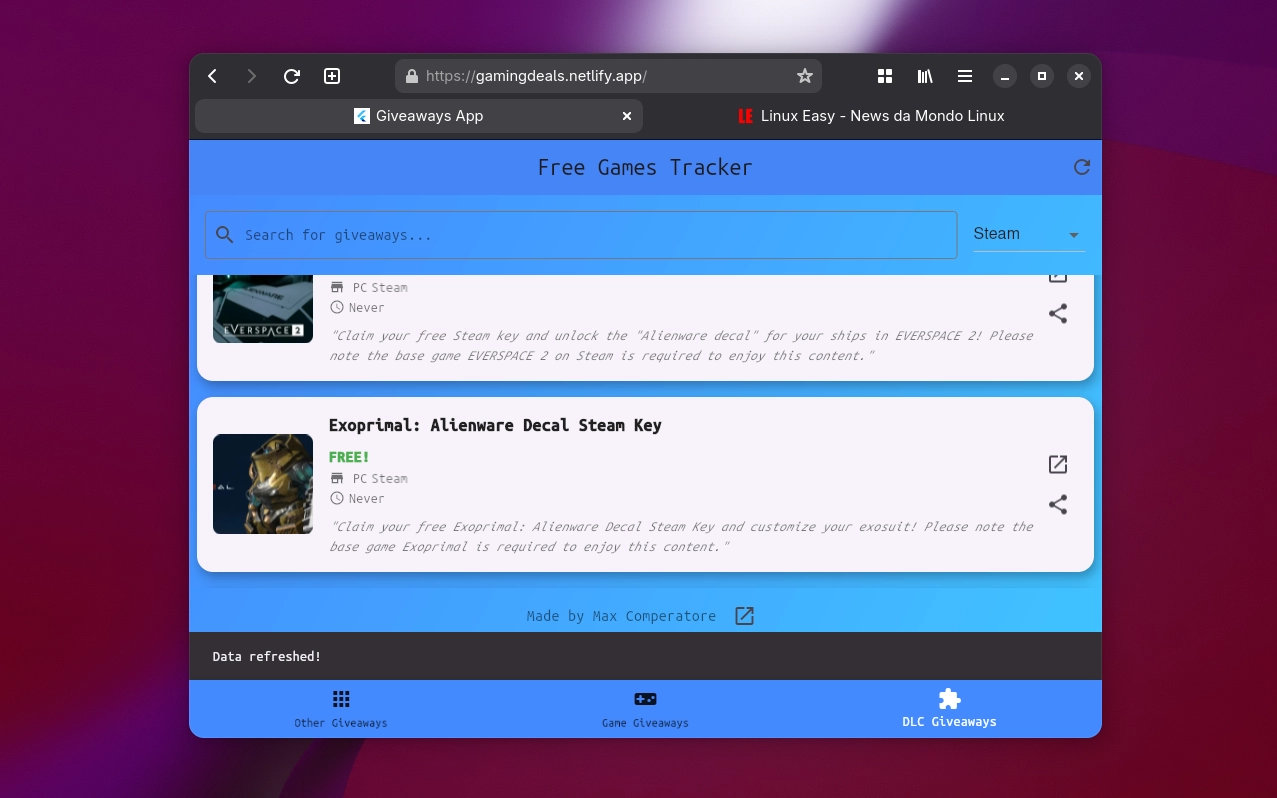Screen dimensions: 1277x798
Task: Reload the page in browser toolbar
Action: 292,76
